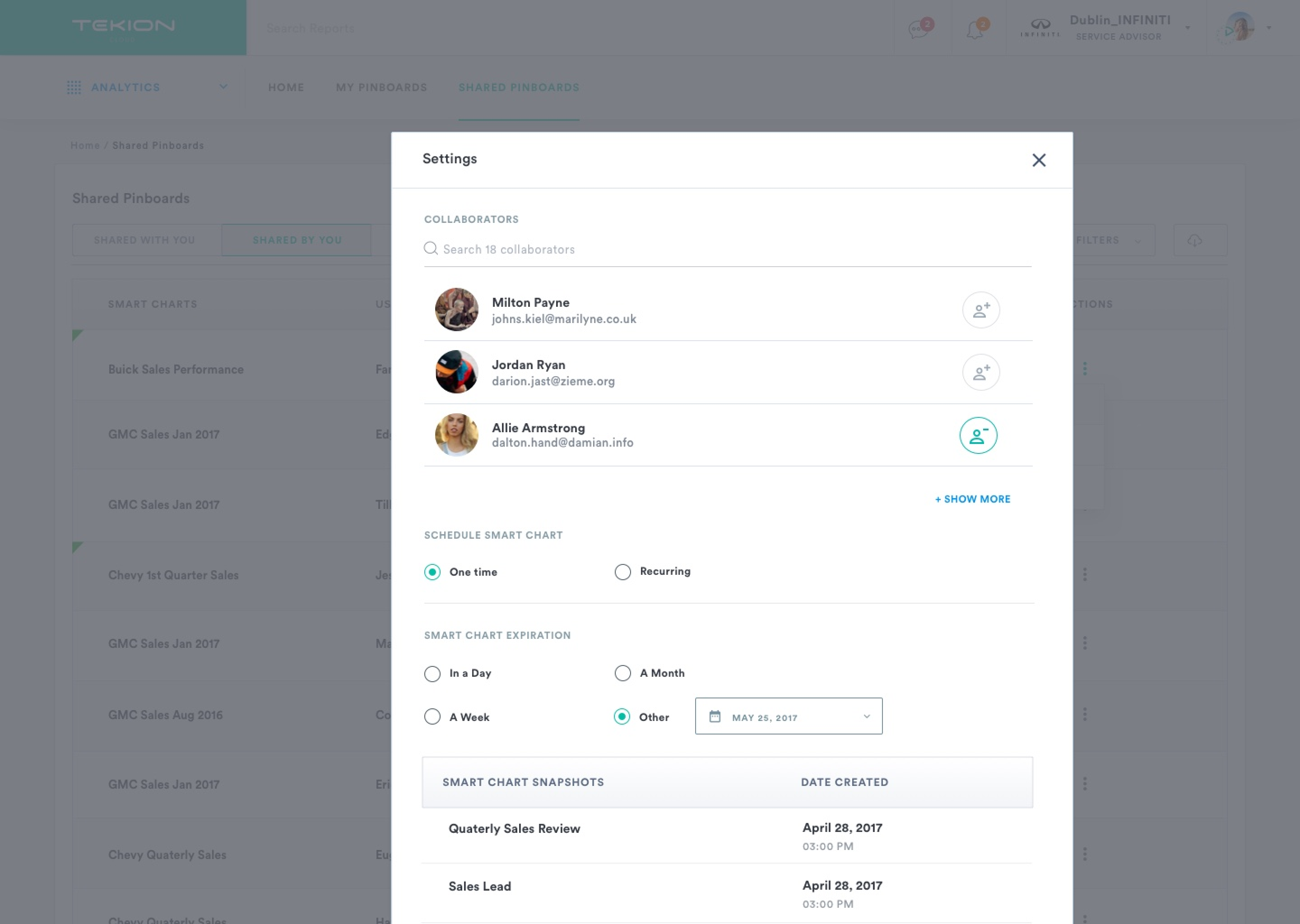
Task: Open the Dublin_INFINITI dealer dropdown
Action: tap(1187, 28)
